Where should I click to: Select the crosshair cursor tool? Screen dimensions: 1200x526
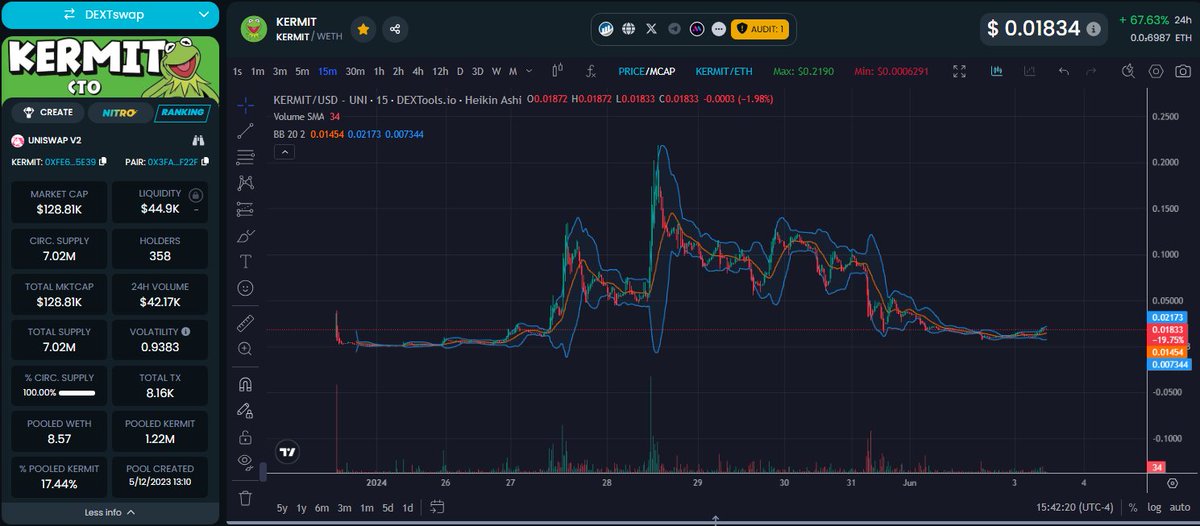(x=245, y=105)
